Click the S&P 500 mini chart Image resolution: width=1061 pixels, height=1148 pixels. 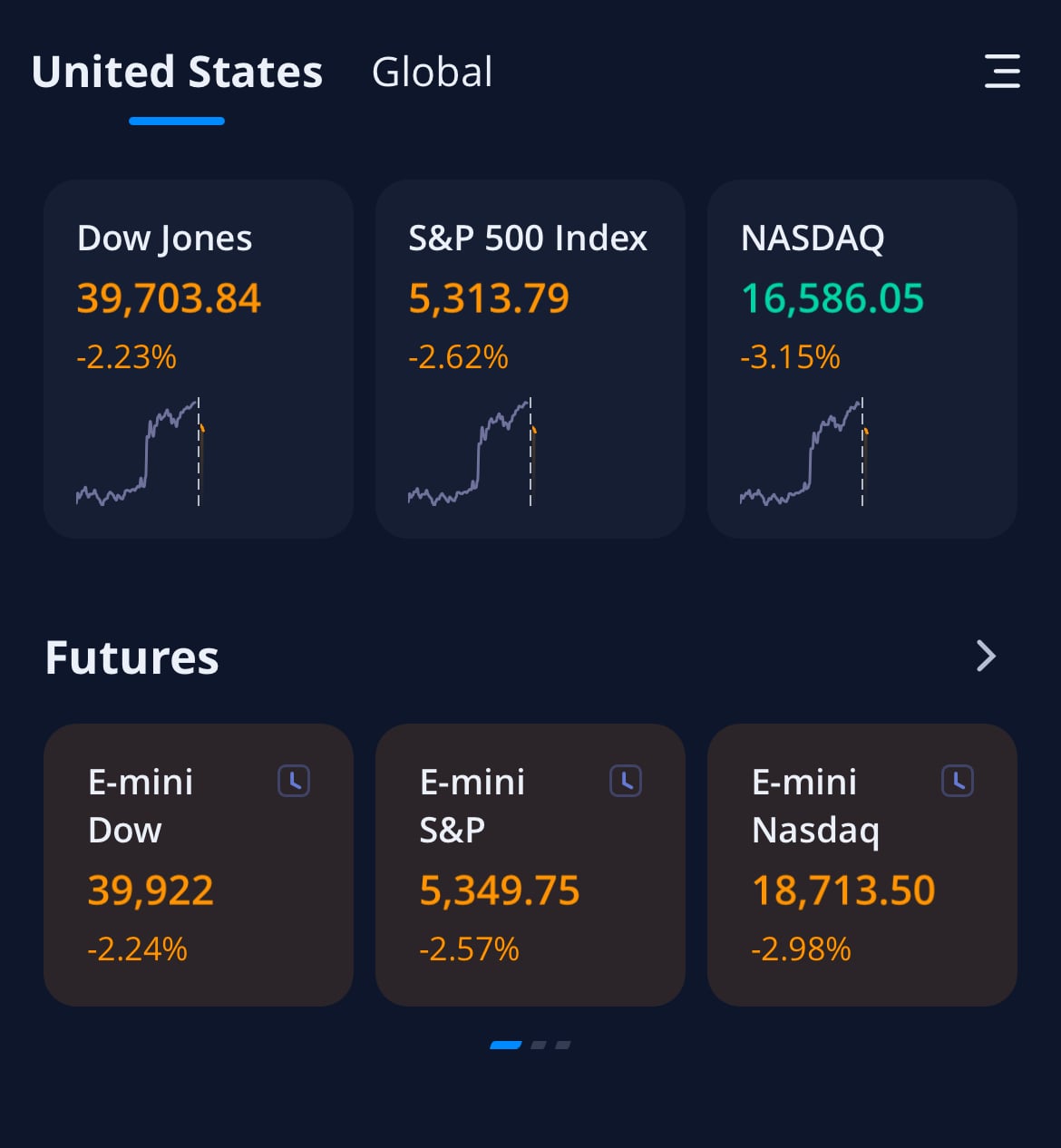click(472, 452)
